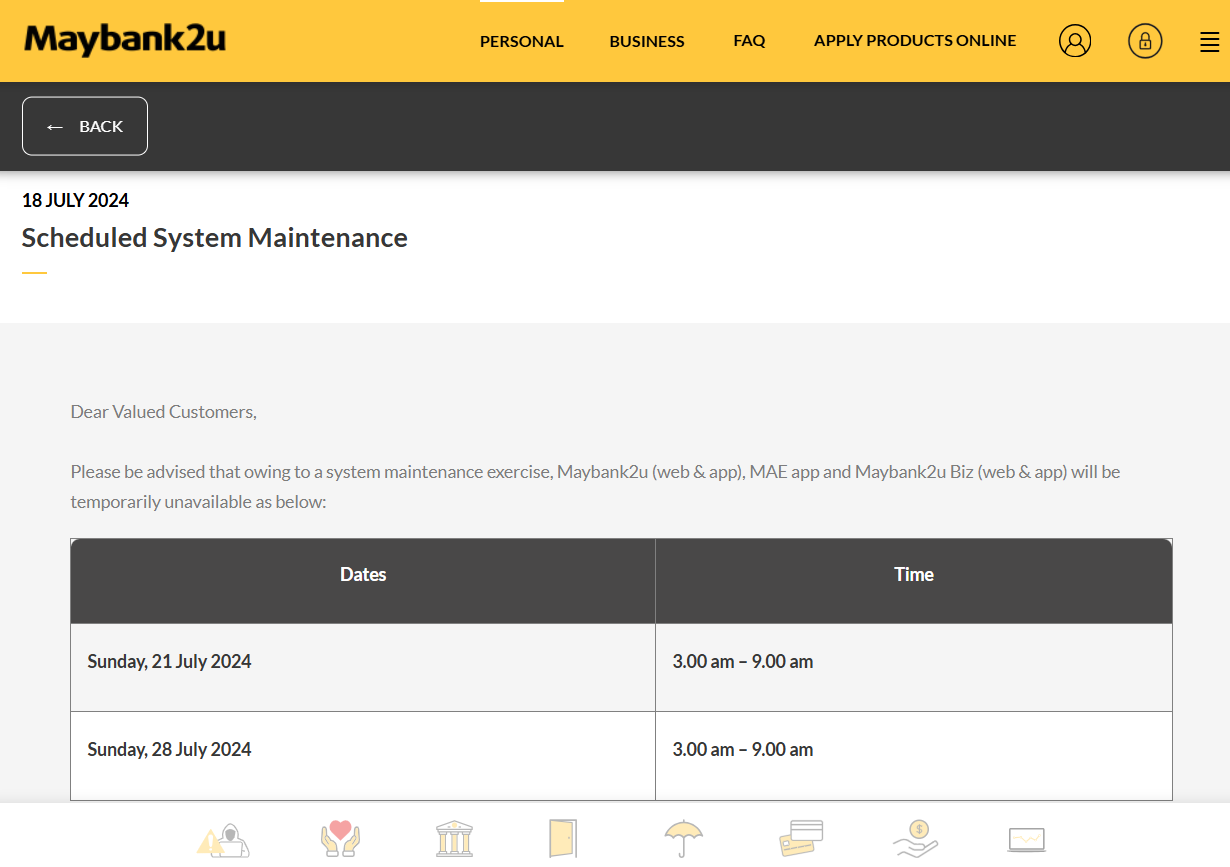This screenshot has height=867, width=1230.
Task: Select the 'Sunday, 21 July 2024' cell
Action: [x=363, y=668]
